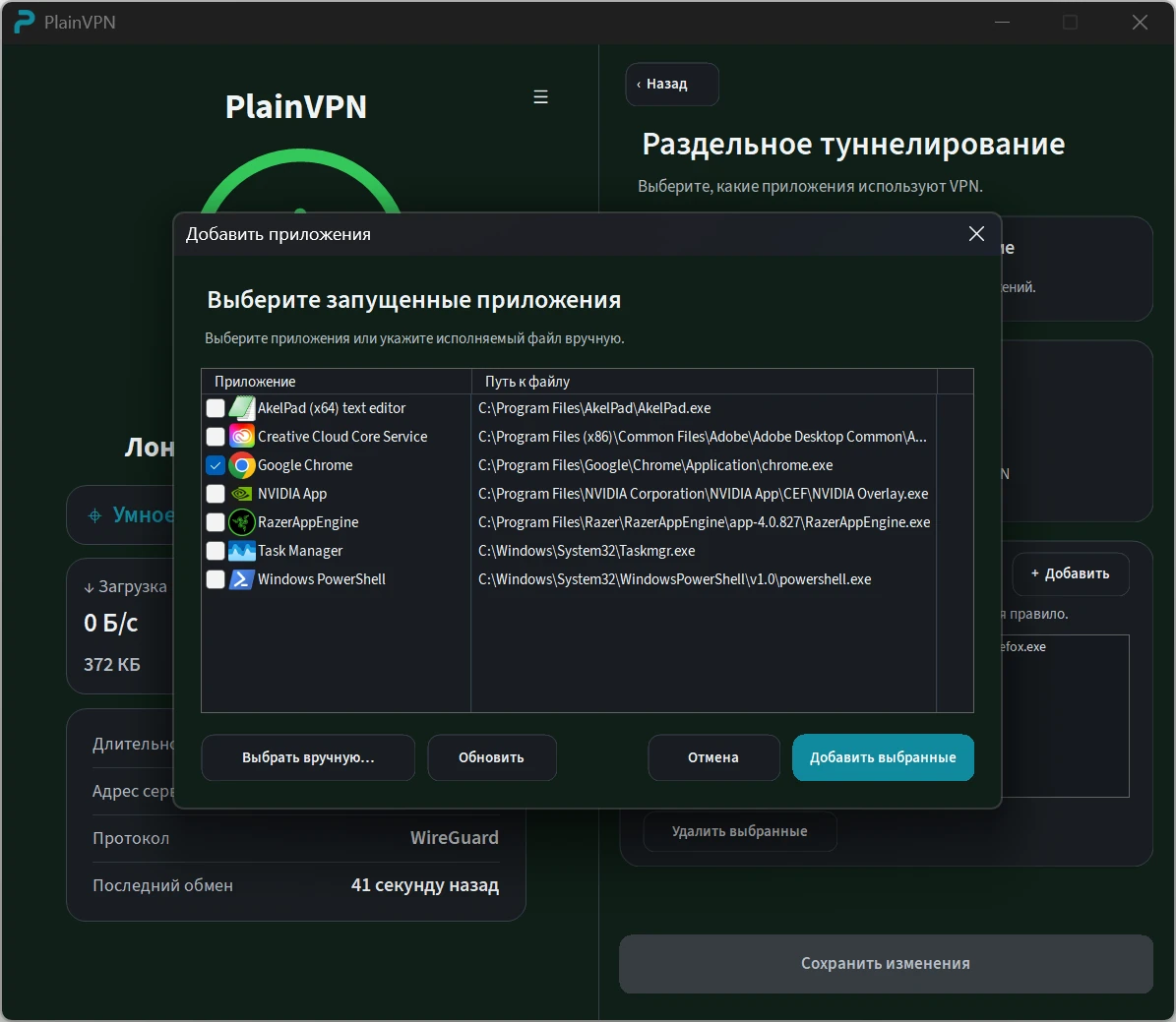Click the Раздельное туннелирование heading

(853, 144)
